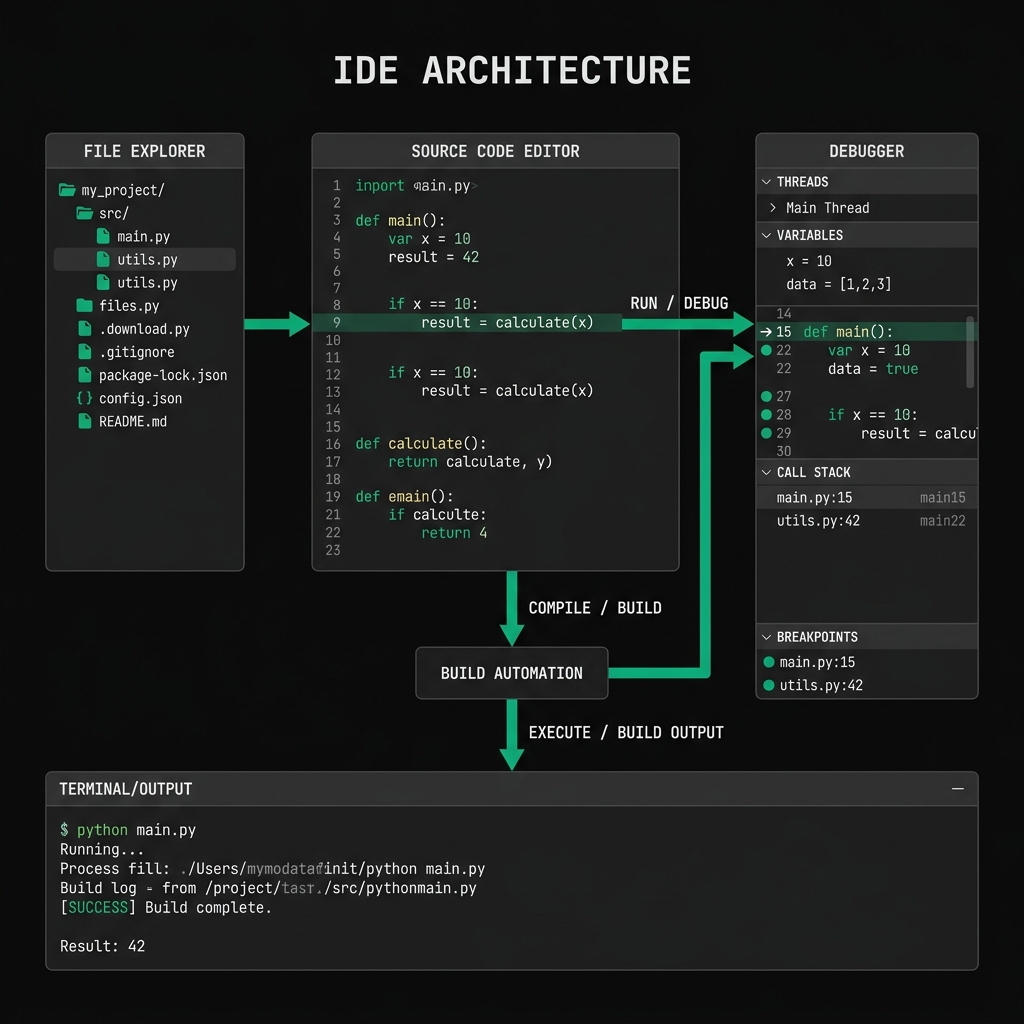
Task: Select the TERMINAL/OUTPUT panel header
Action: click(512, 789)
